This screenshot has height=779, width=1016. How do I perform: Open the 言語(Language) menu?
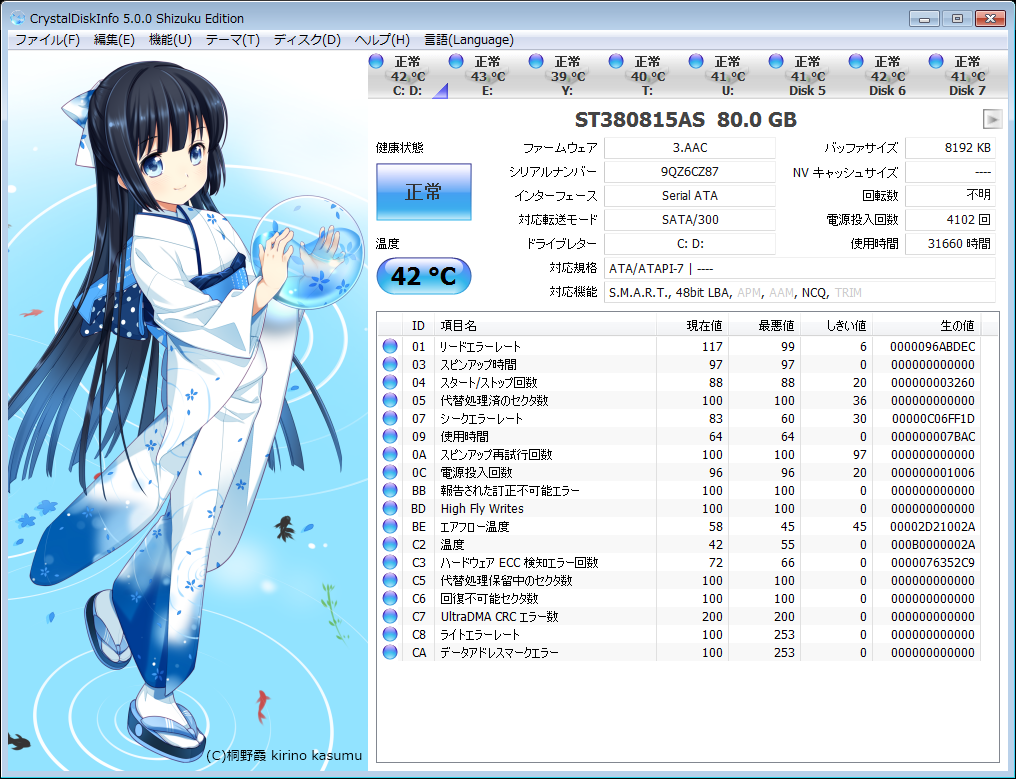tap(469, 40)
